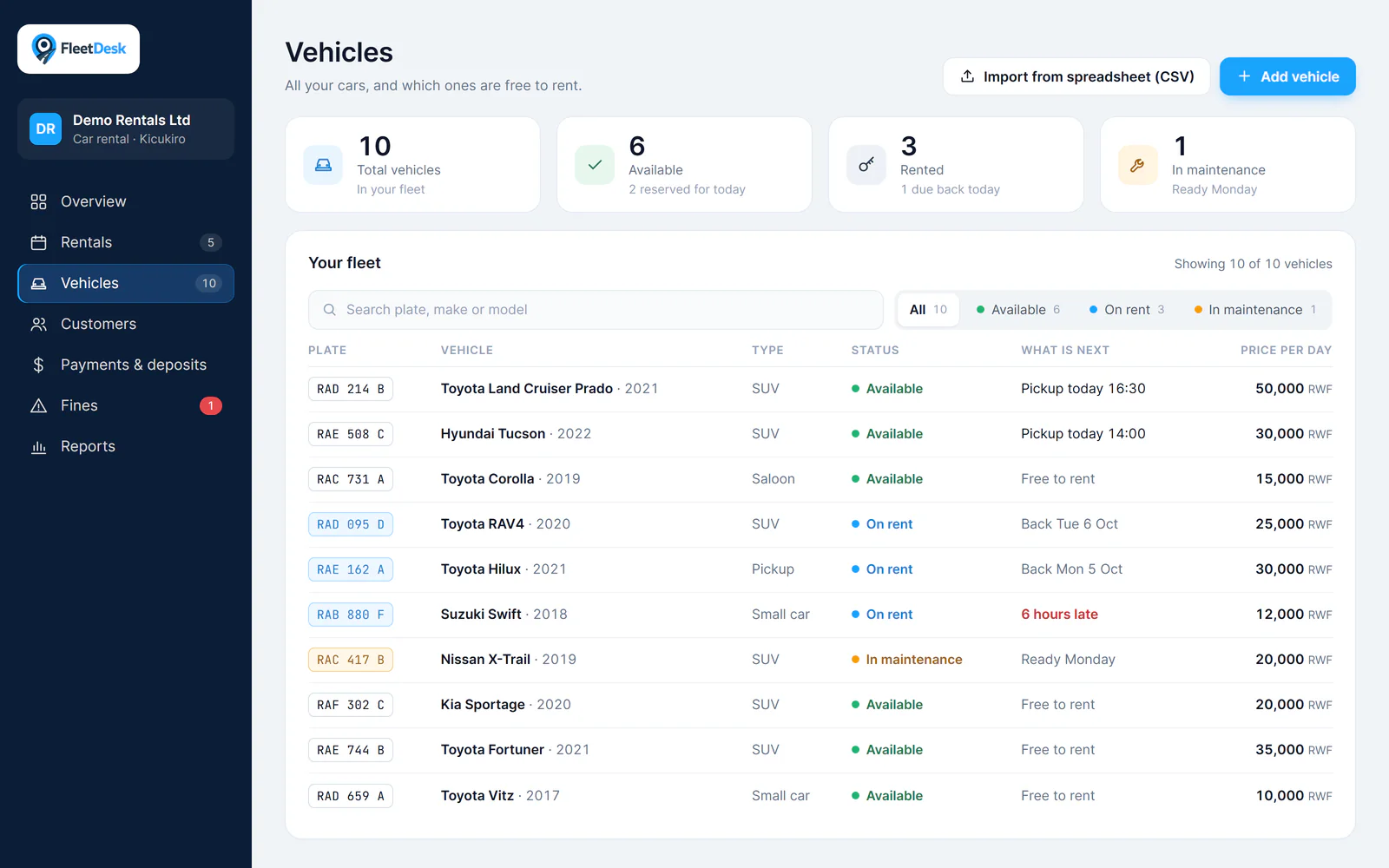The width and height of the screenshot is (1389, 868).
Task: Click Import from spreadsheet (CSV)
Action: pos(1076,76)
